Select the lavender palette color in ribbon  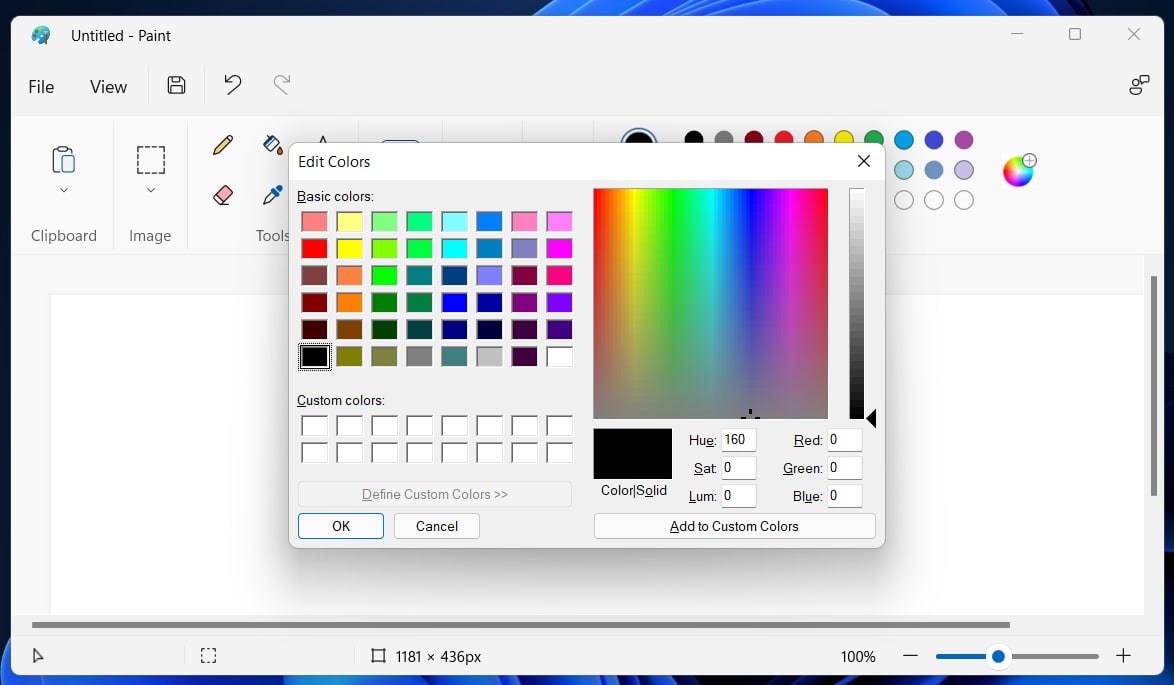coord(964,170)
